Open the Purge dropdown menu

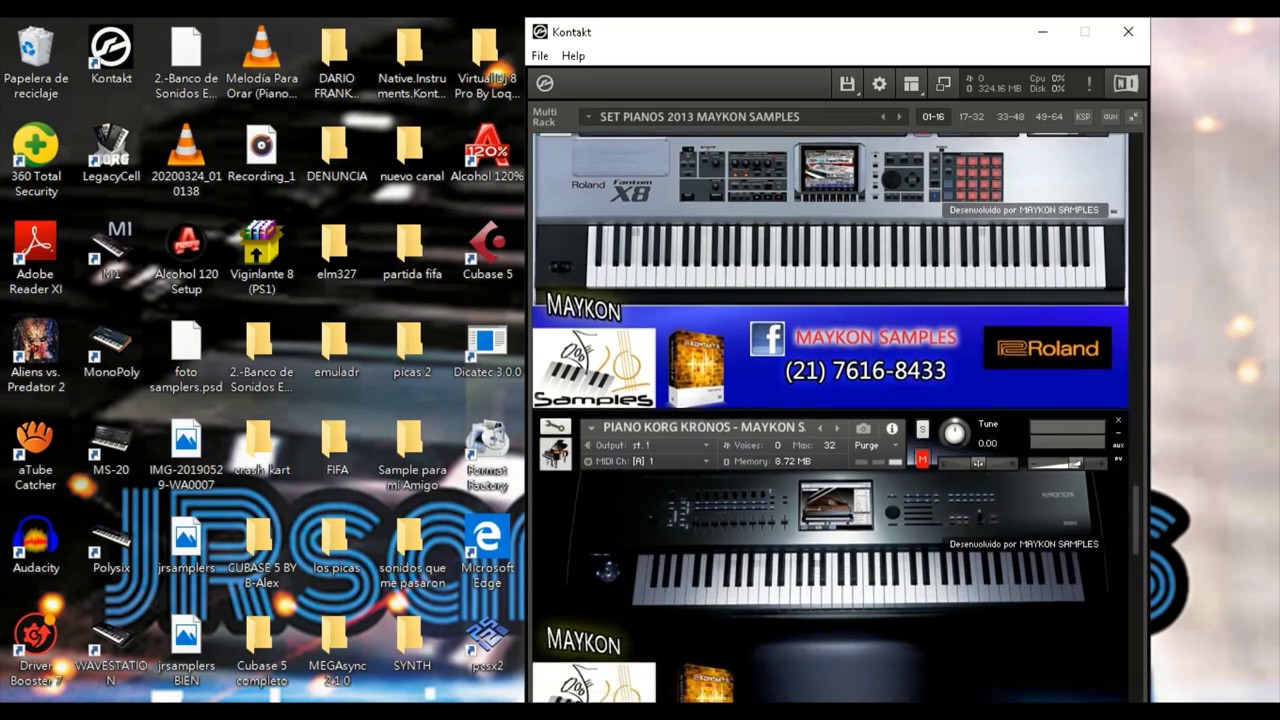(877, 445)
